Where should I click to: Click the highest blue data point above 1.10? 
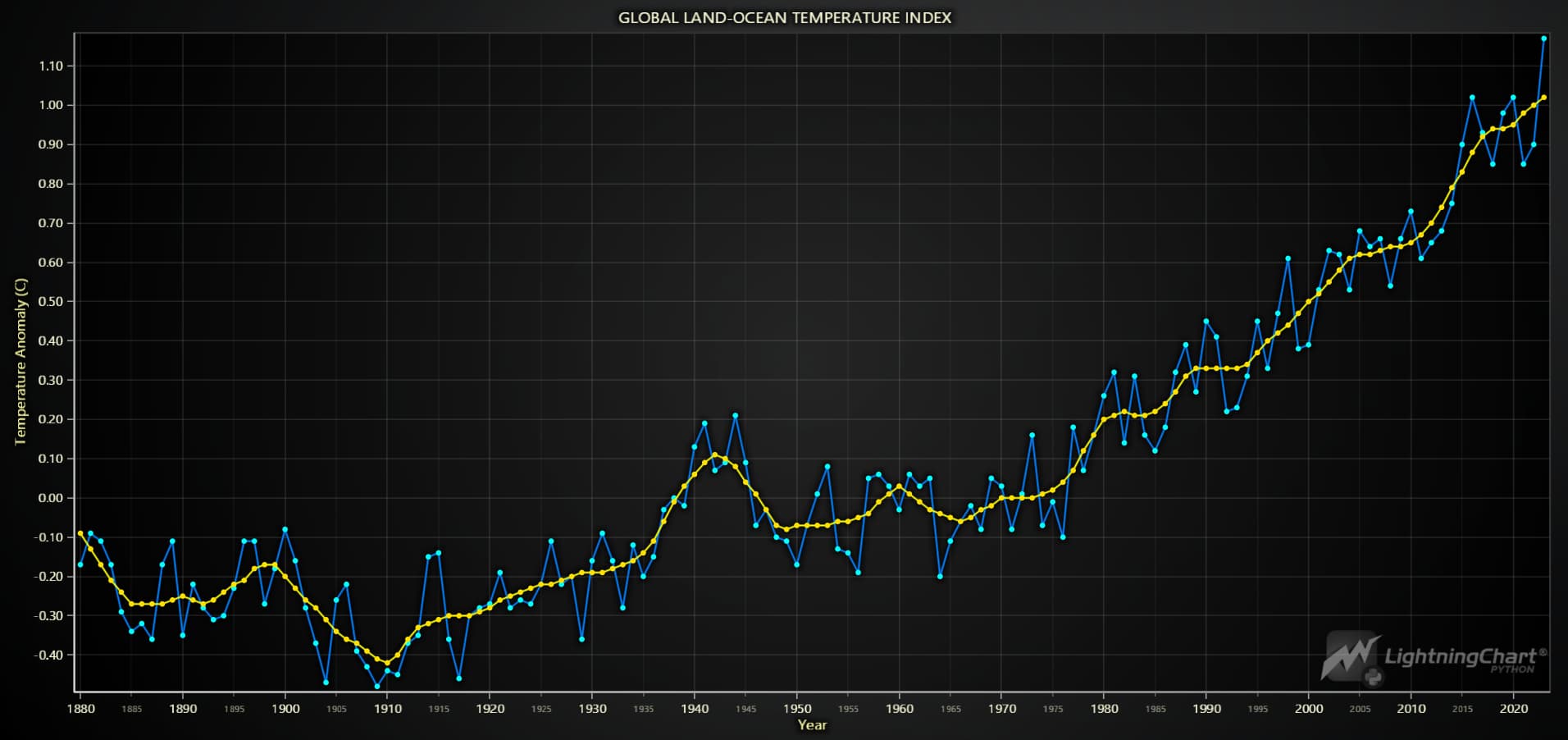[x=1544, y=39]
